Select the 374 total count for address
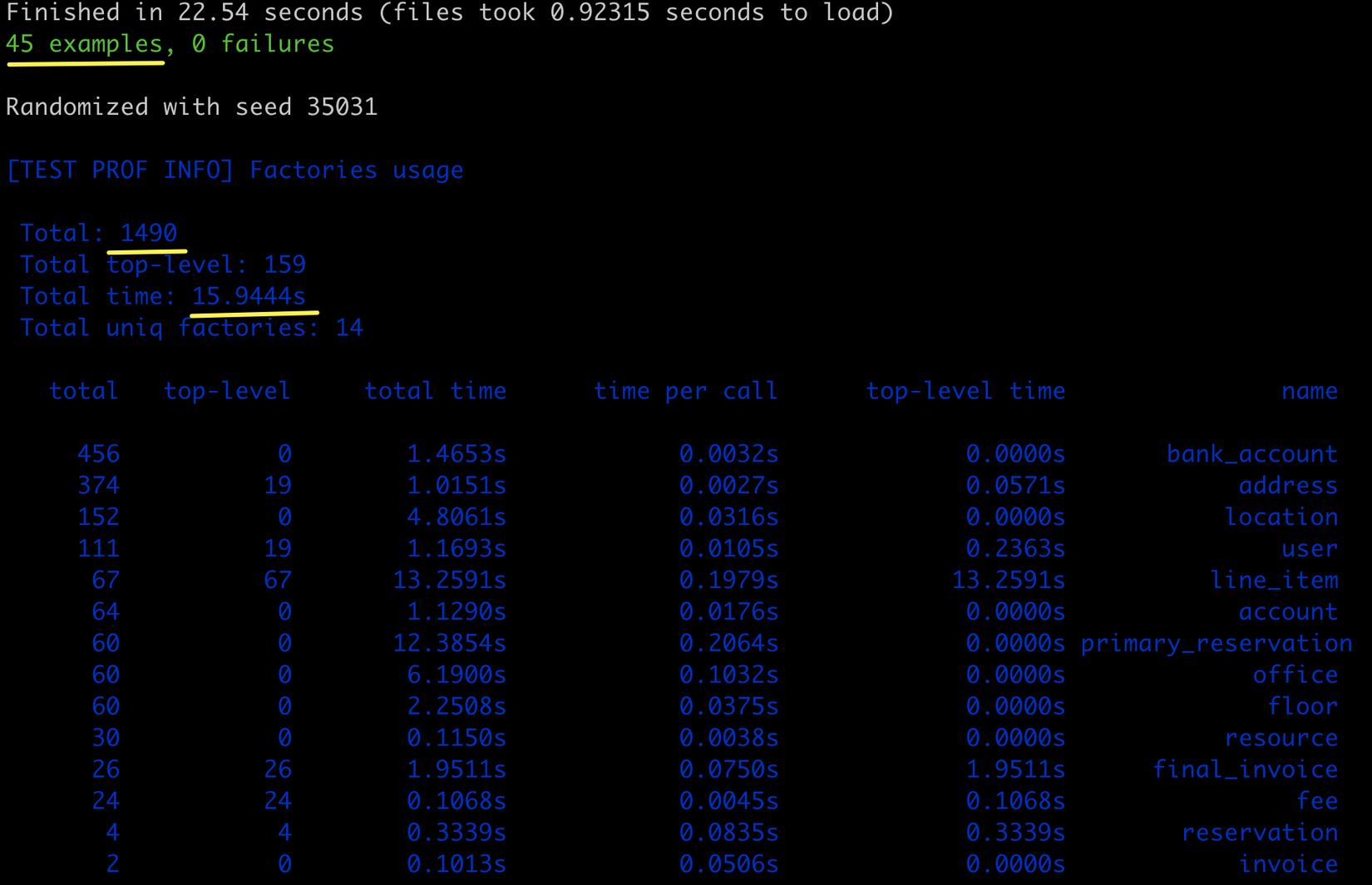 coord(98,487)
